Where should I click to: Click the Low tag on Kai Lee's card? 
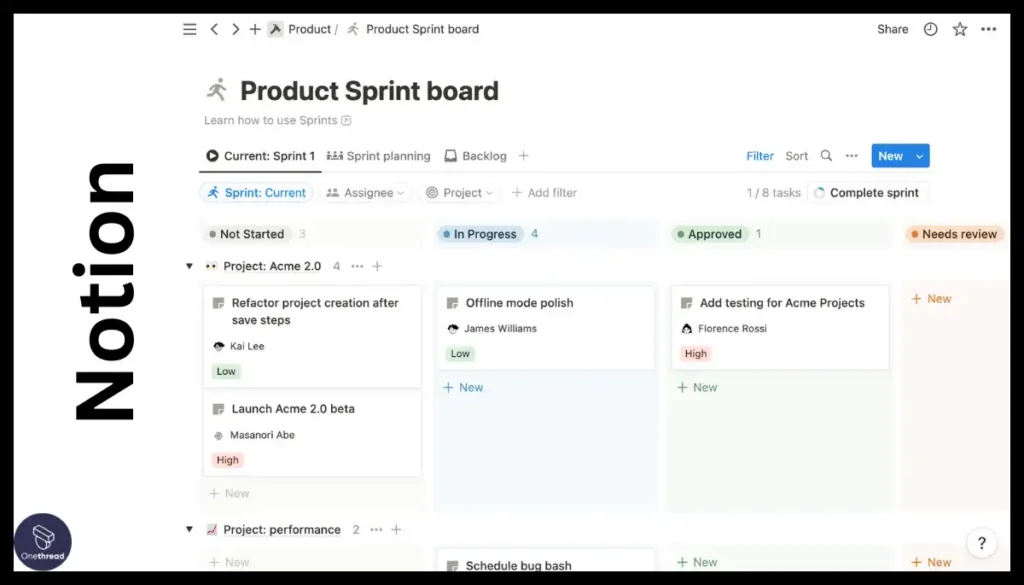(x=226, y=372)
